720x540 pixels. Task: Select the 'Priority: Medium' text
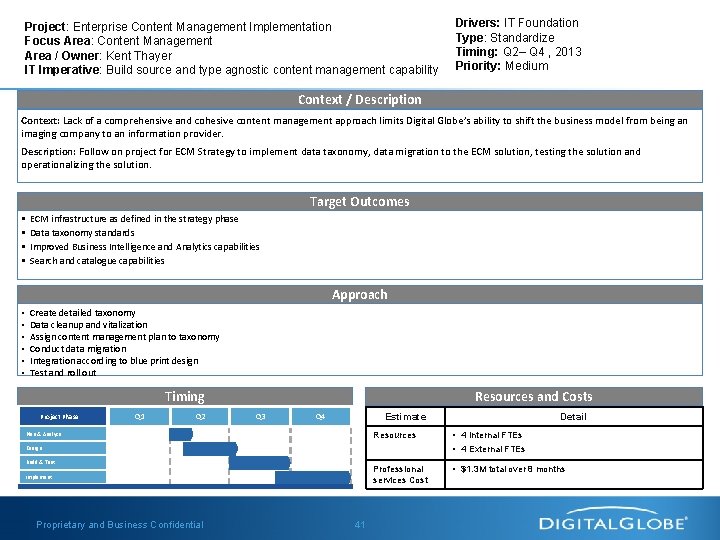pos(501,66)
